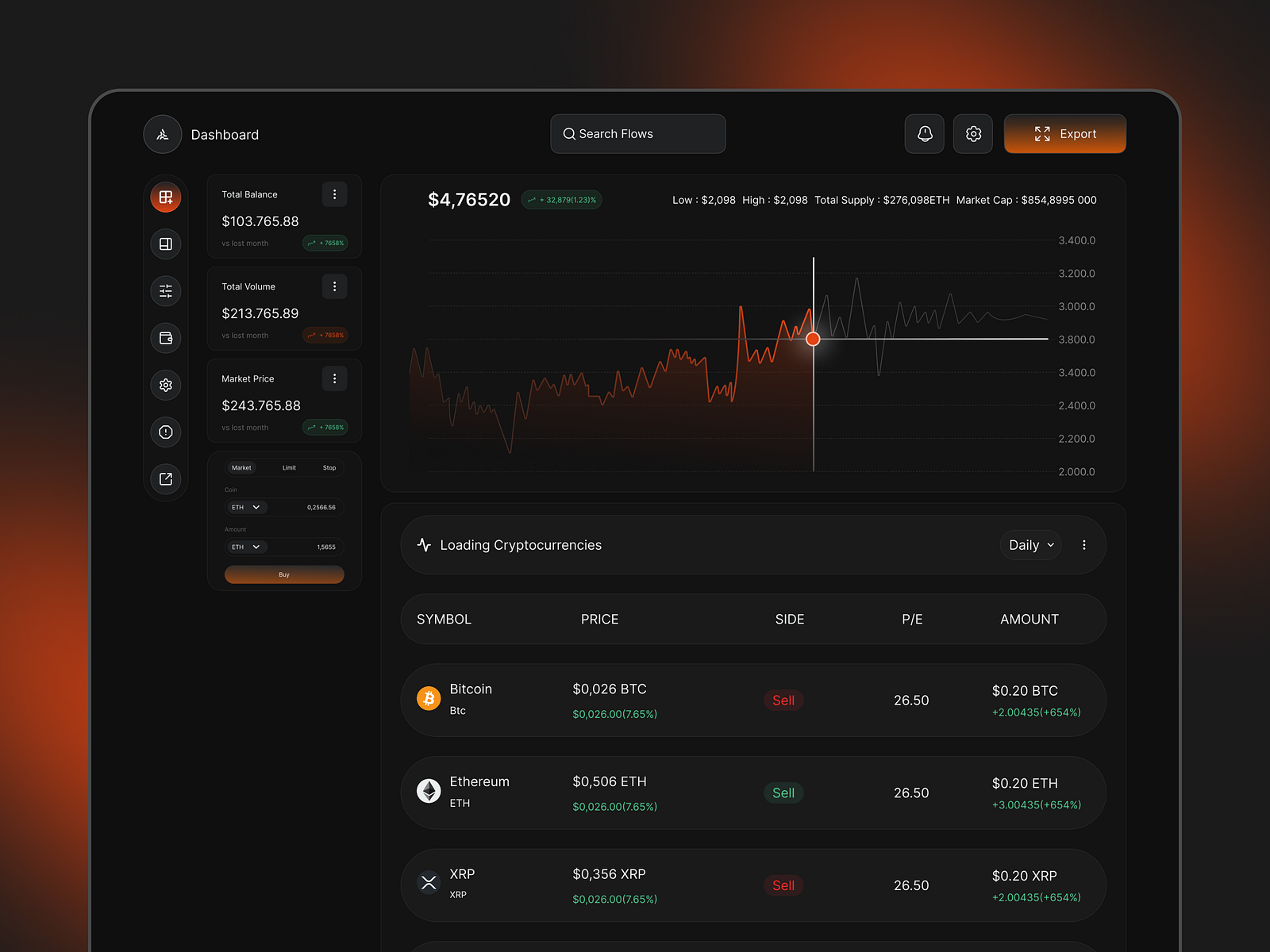Click the Buy button

point(284,574)
